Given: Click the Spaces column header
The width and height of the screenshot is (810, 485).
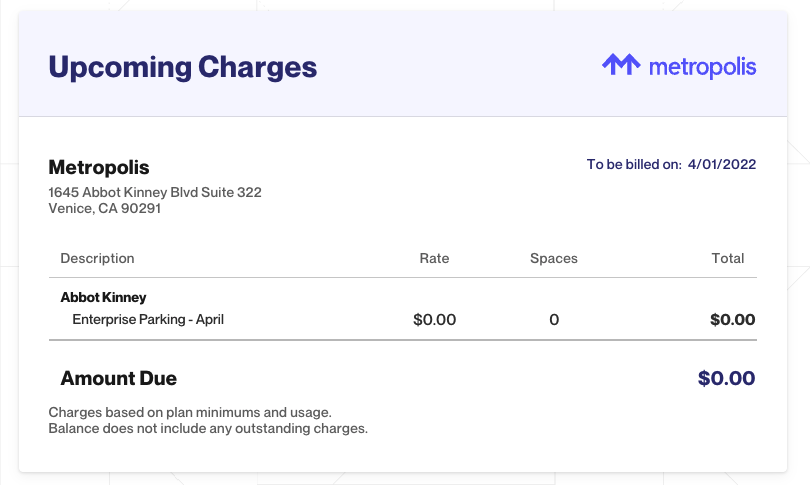Looking at the screenshot, I should point(554,258).
